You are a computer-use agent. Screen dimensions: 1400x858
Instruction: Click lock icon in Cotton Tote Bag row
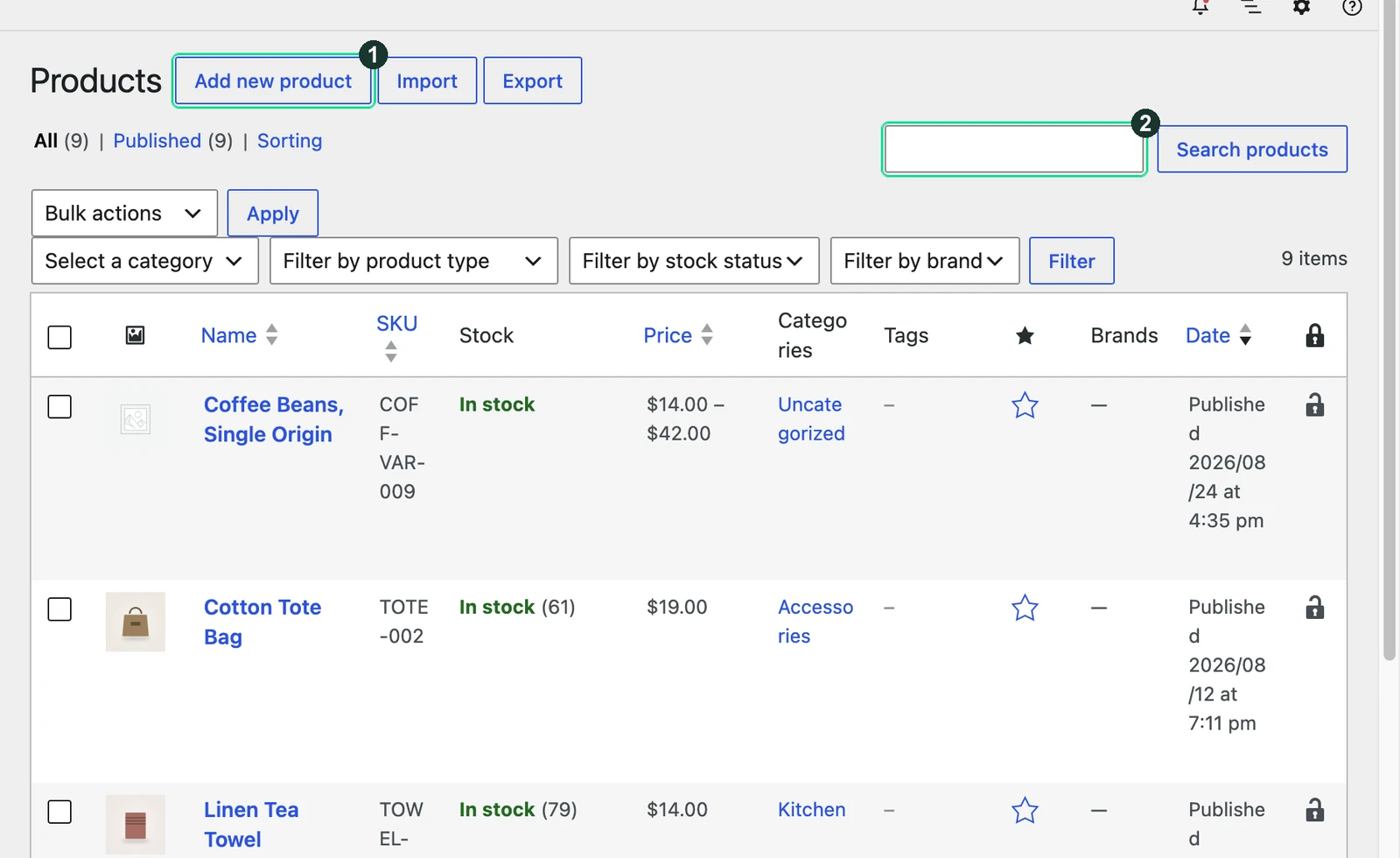click(1314, 607)
